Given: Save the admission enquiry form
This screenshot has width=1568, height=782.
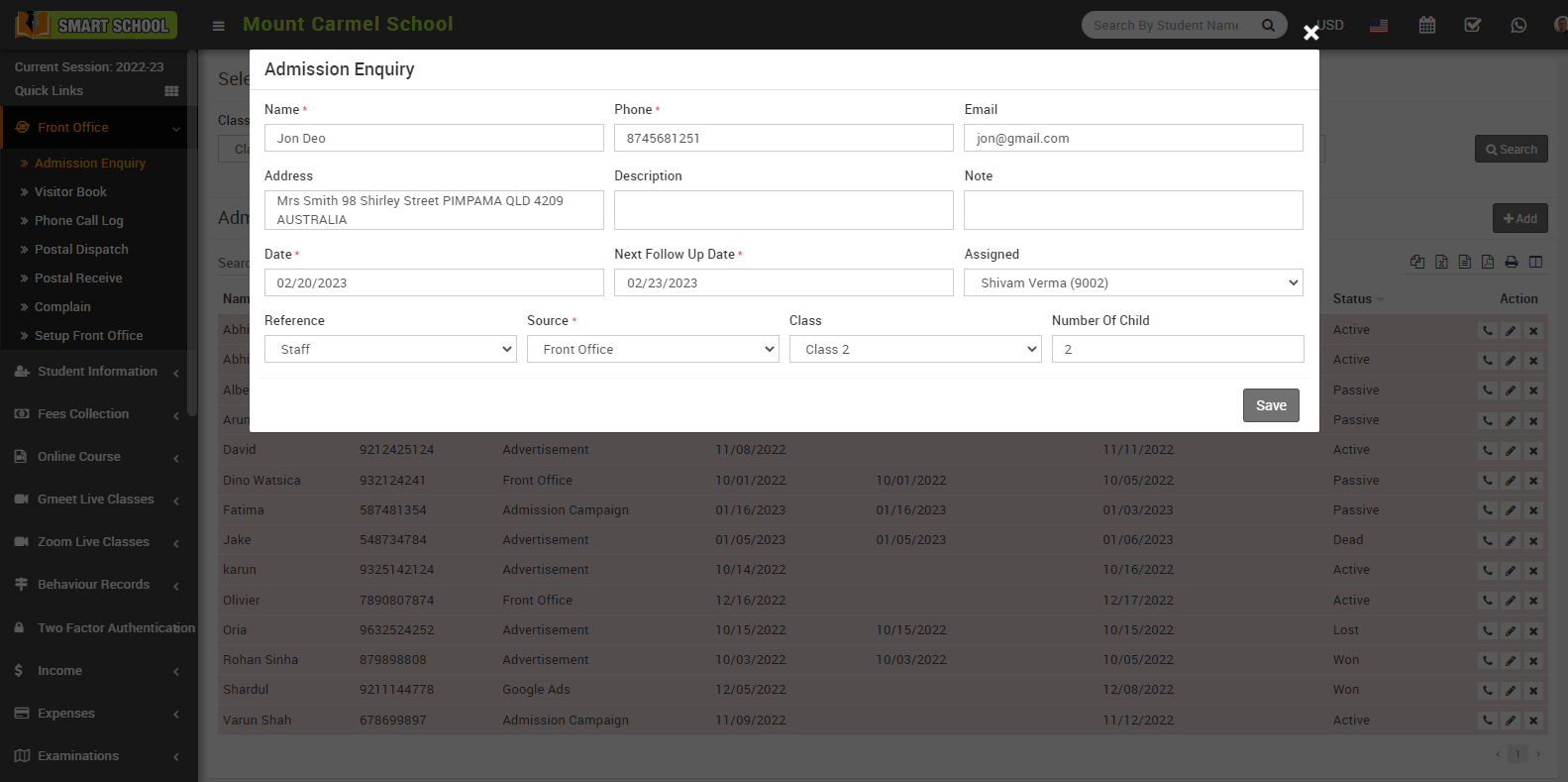Looking at the screenshot, I should click(1270, 405).
